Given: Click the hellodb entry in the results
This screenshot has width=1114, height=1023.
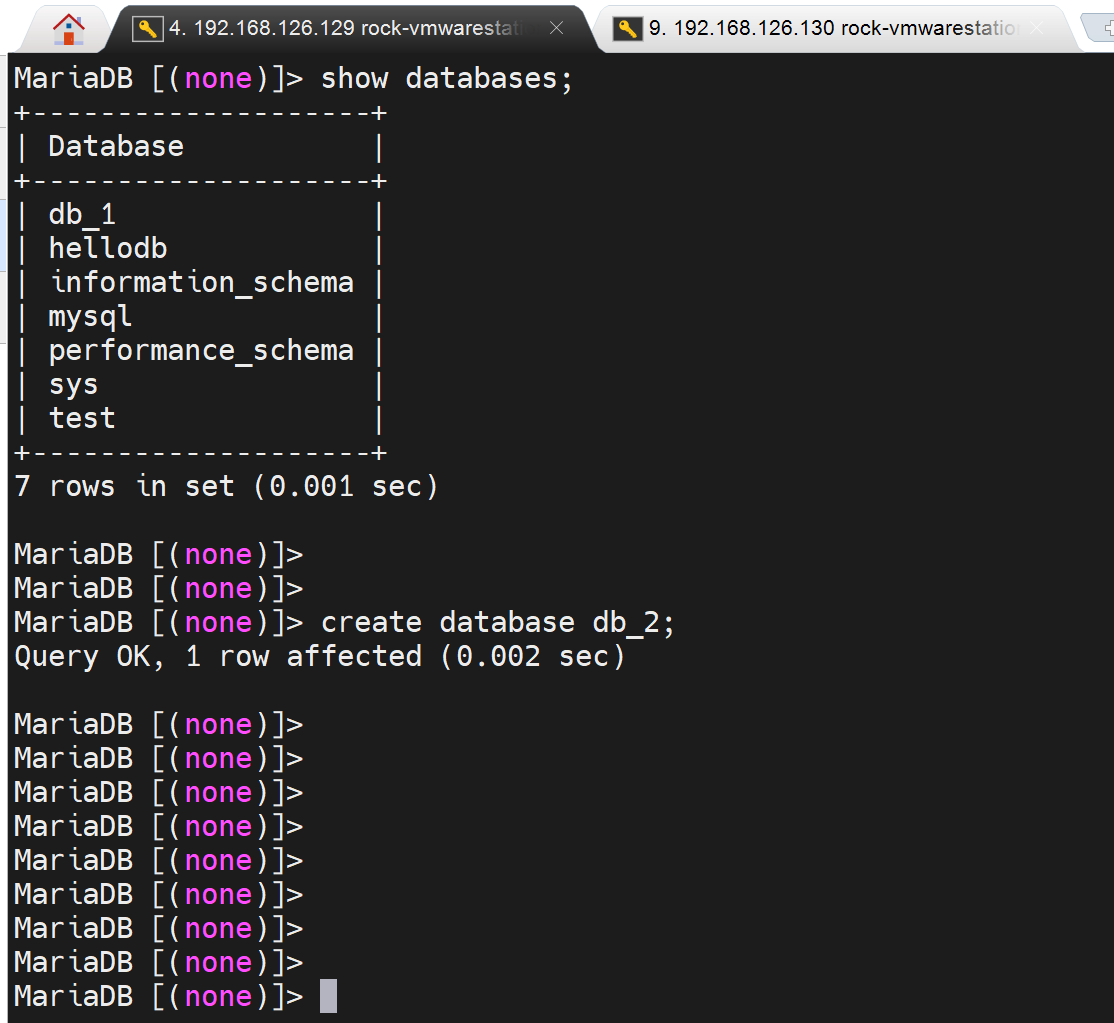Looking at the screenshot, I should (x=107, y=249).
